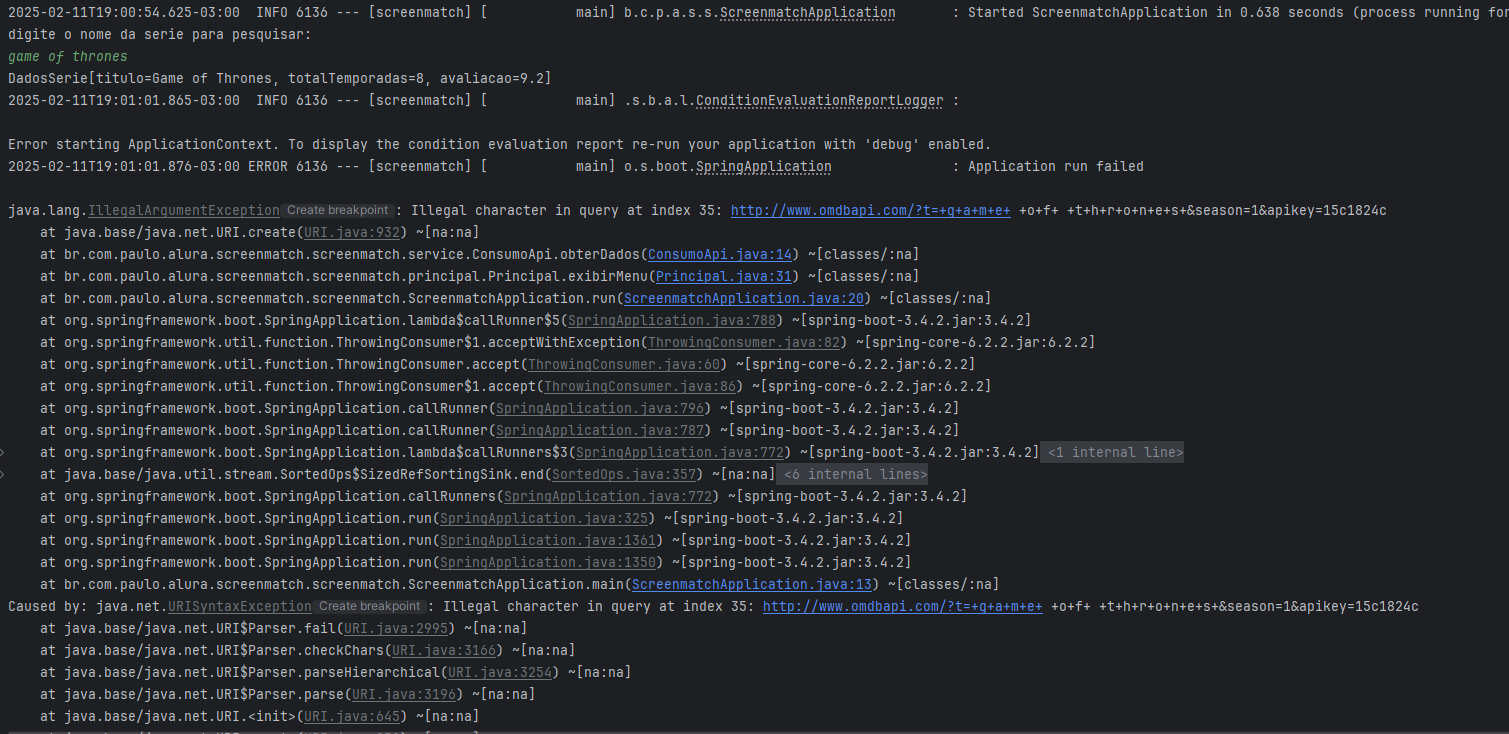Open ThrowingConsumer.java:82 link

pos(744,343)
